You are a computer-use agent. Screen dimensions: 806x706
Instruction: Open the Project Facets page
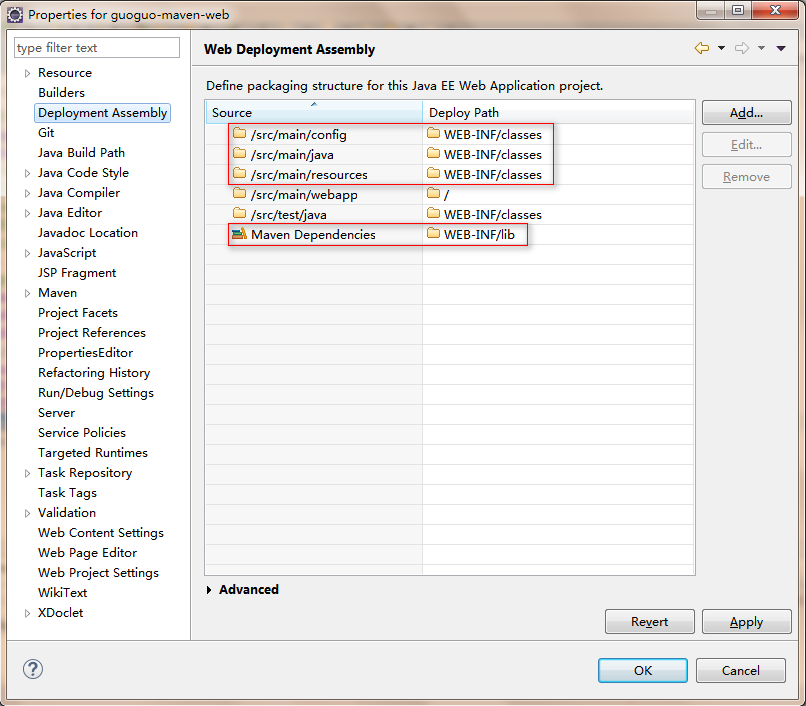[78, 313]
